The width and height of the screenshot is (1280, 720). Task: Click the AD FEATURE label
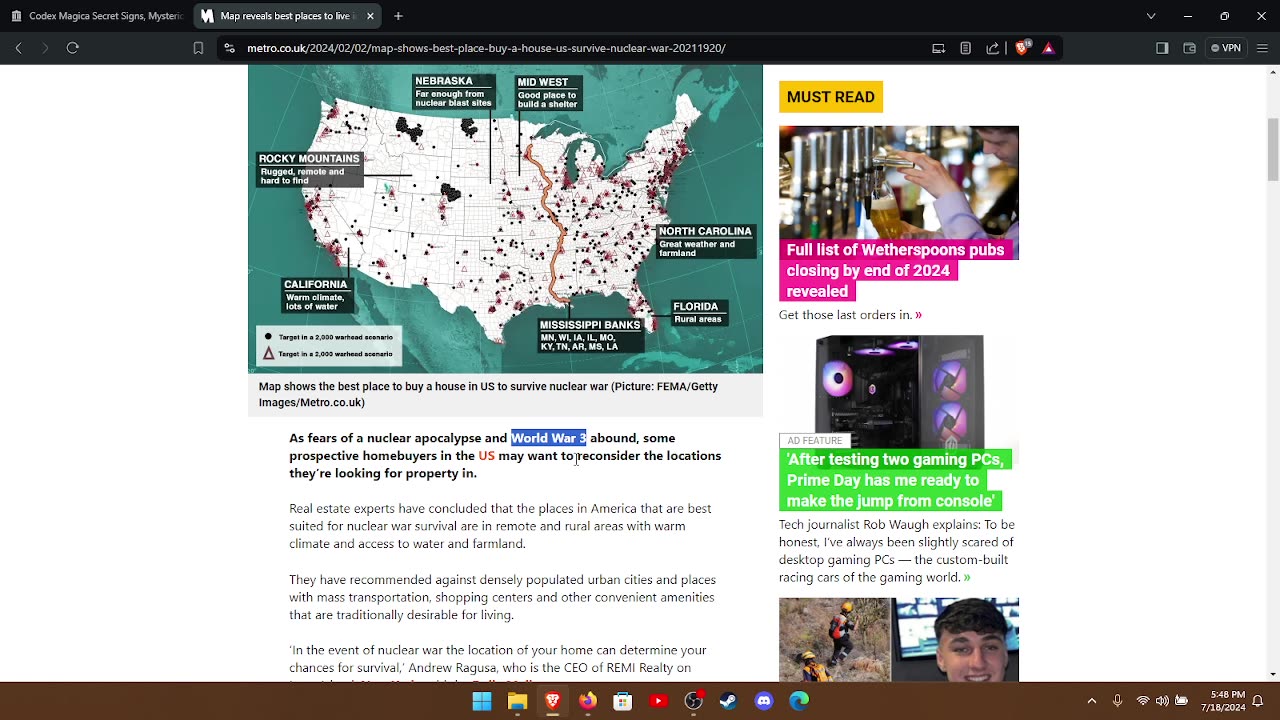pyautogui.click(x=814, y=440)
